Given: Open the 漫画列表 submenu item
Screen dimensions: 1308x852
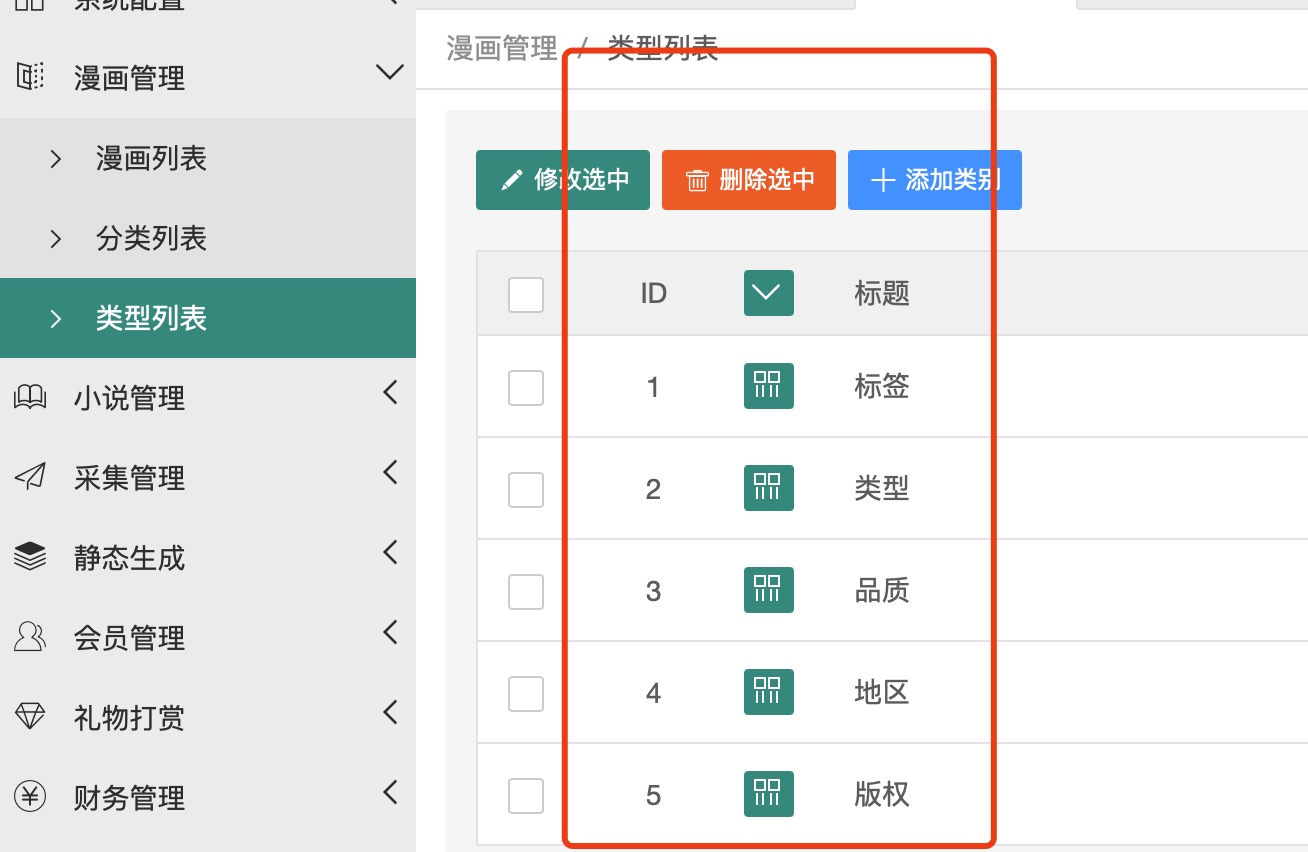Looking at the screenshot, I should coord(151,158).
